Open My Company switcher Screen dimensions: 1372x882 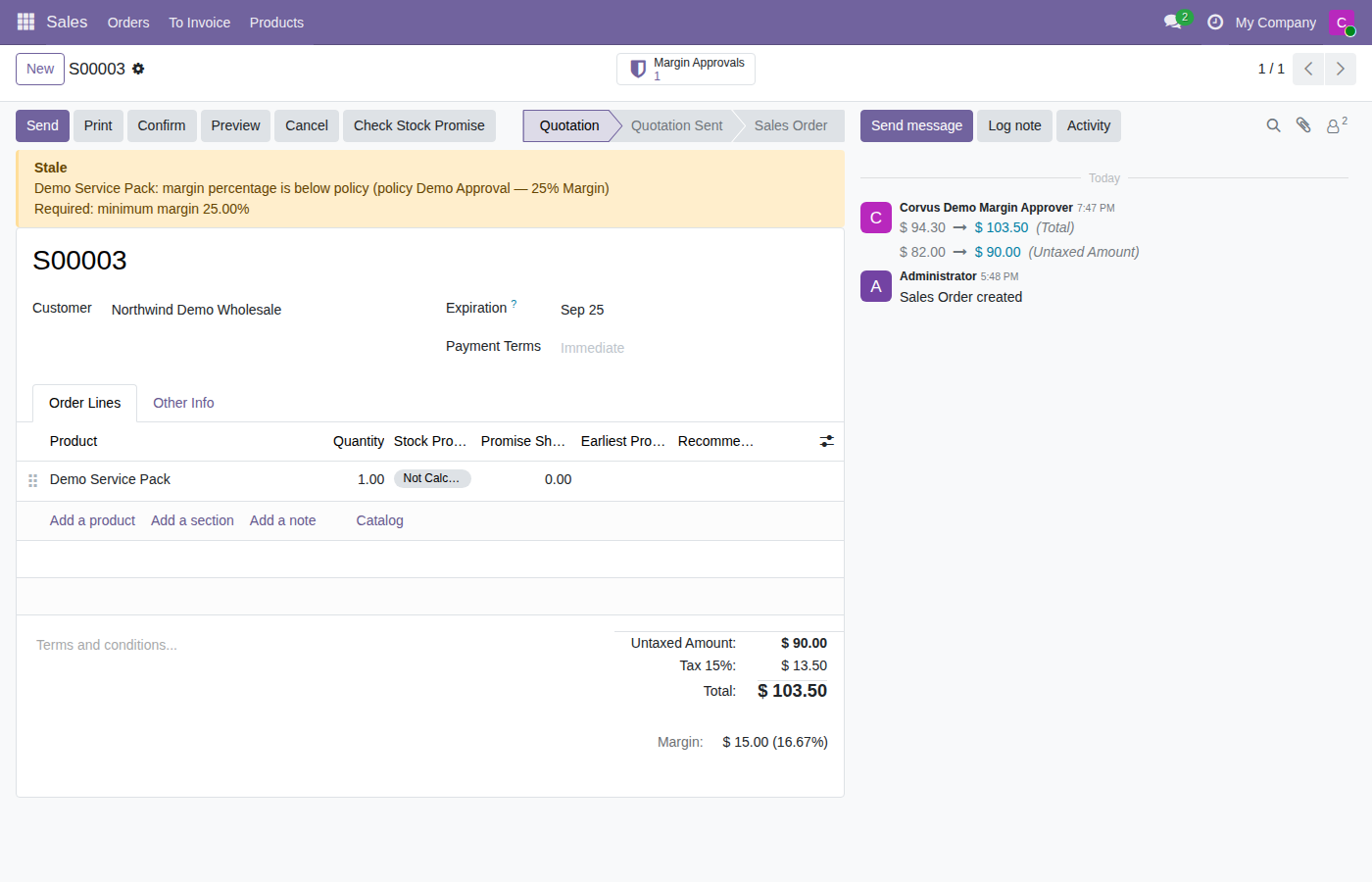(1275, 22)
